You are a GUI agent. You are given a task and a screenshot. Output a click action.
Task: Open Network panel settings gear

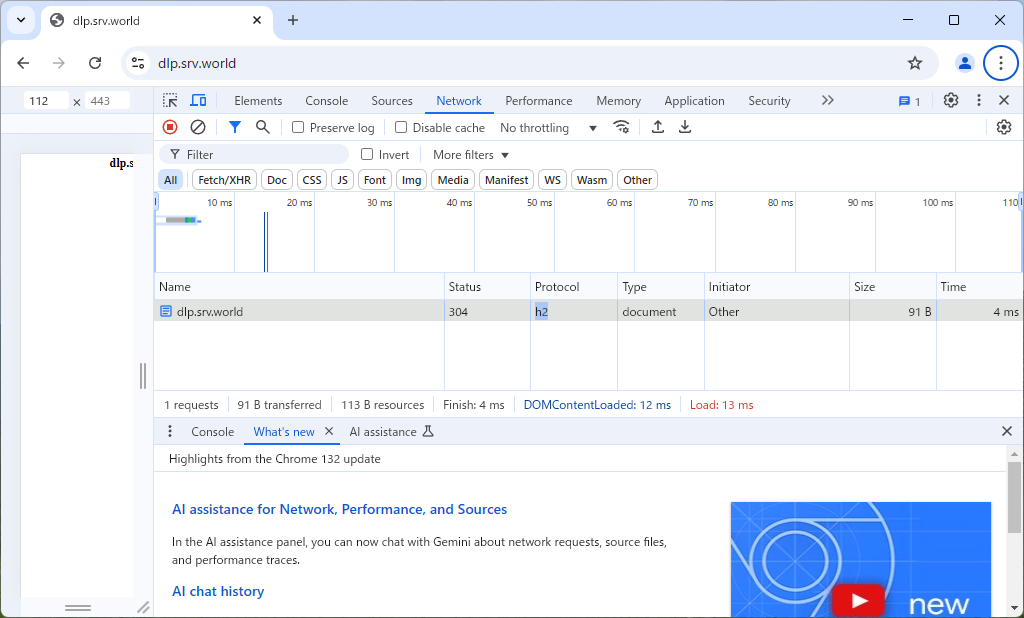click(x=1004, y=127)
